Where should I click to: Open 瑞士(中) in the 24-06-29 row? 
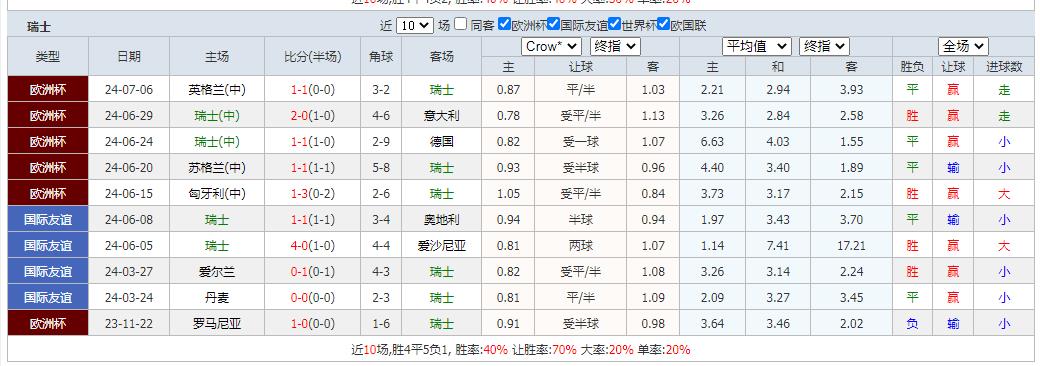coord(217,115)
